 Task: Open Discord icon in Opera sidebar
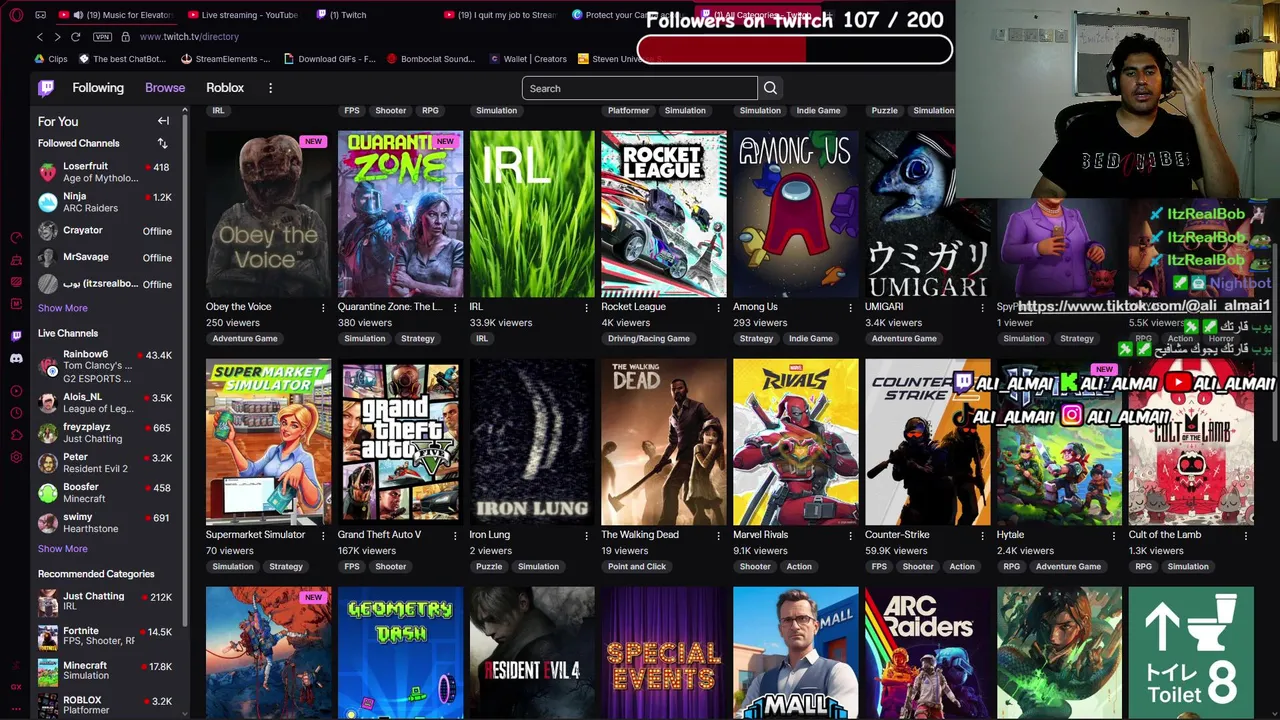coord(16,358)
